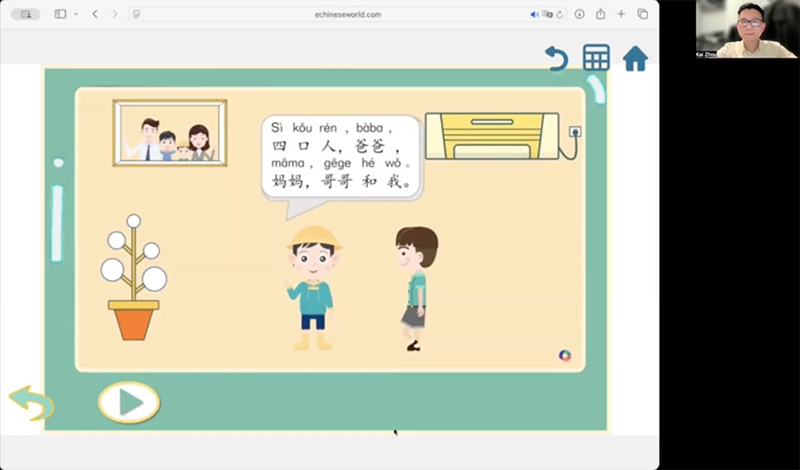
Task: Go back with Safari's back arrow
Action: pyautogui.click(x=95, y=14)
